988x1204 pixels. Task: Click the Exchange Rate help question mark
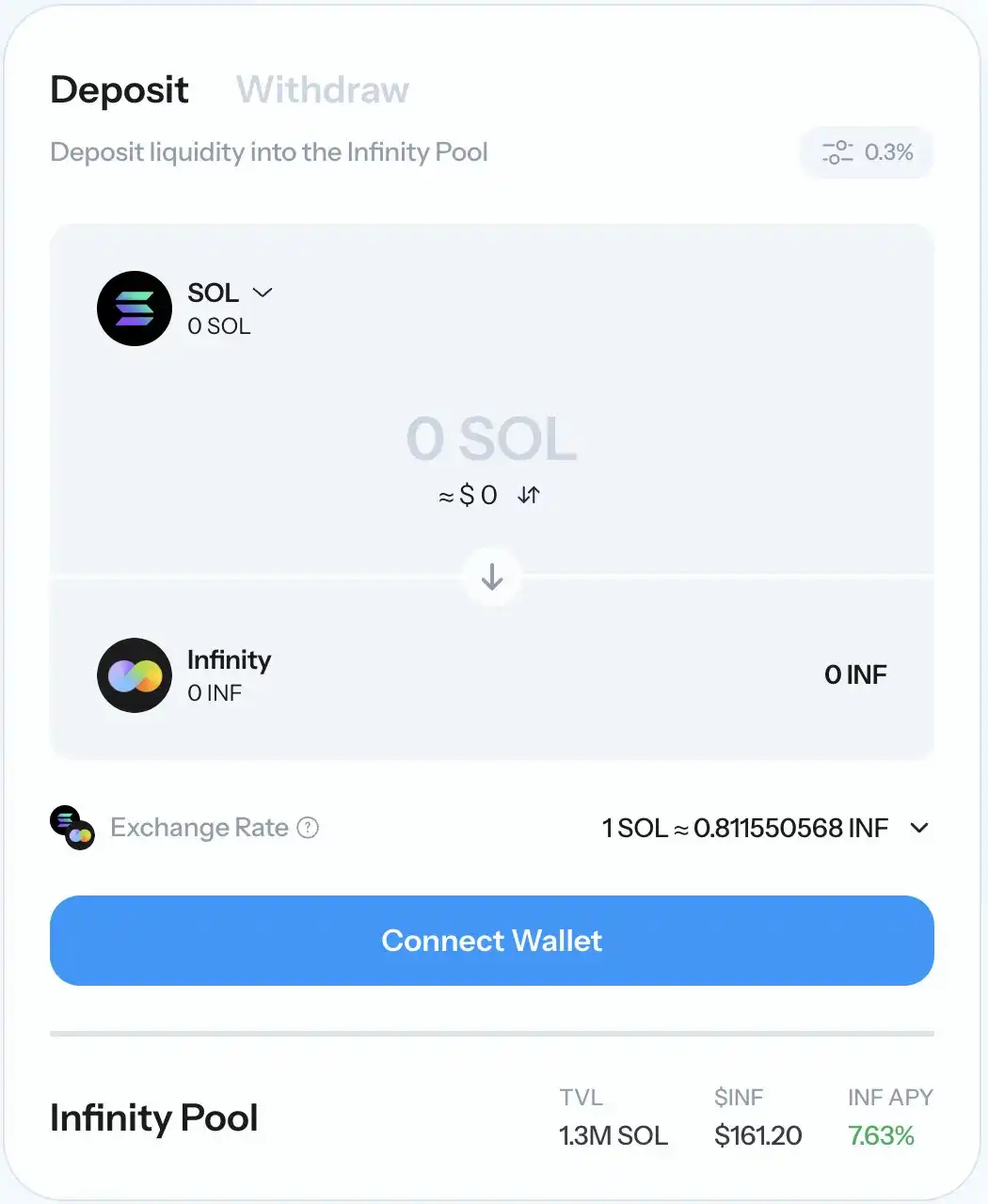click(308, 828)
